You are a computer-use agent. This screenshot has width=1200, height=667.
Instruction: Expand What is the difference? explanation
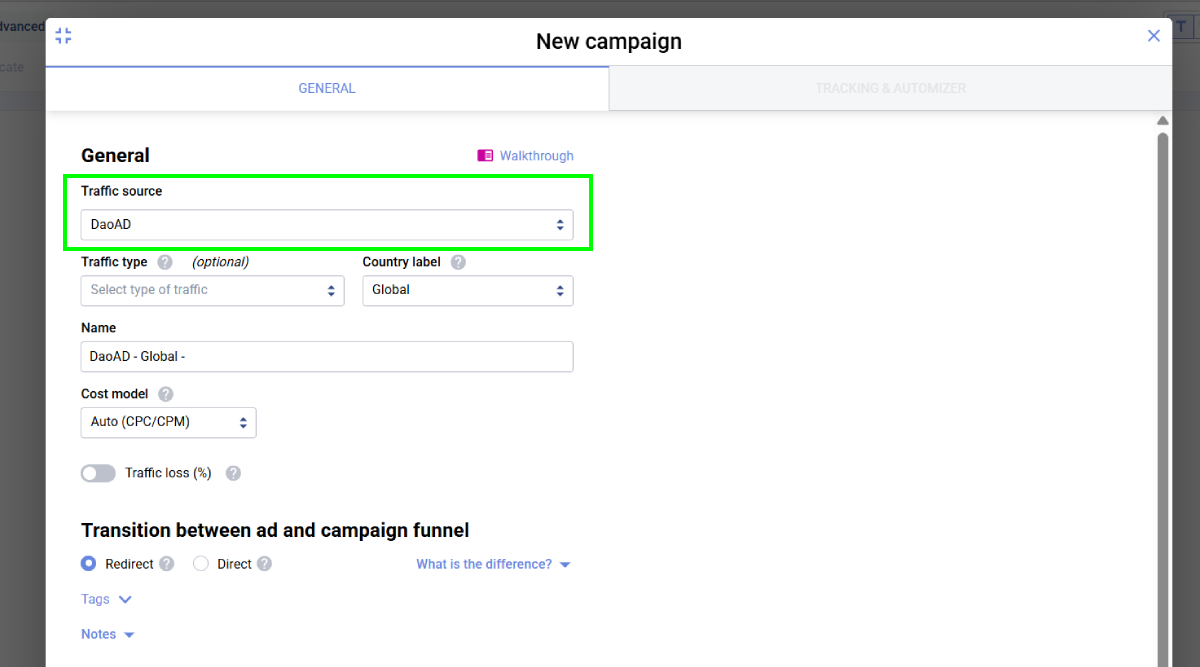click(x=493, y=564)
